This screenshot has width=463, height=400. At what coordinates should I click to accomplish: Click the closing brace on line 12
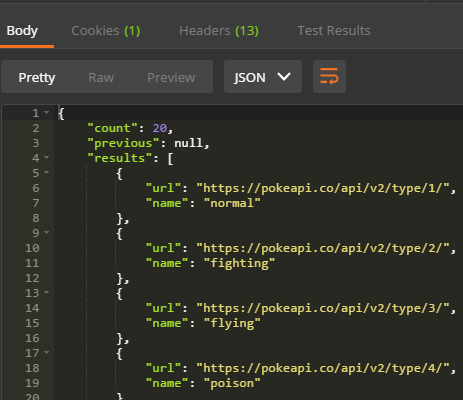point(120,279)
